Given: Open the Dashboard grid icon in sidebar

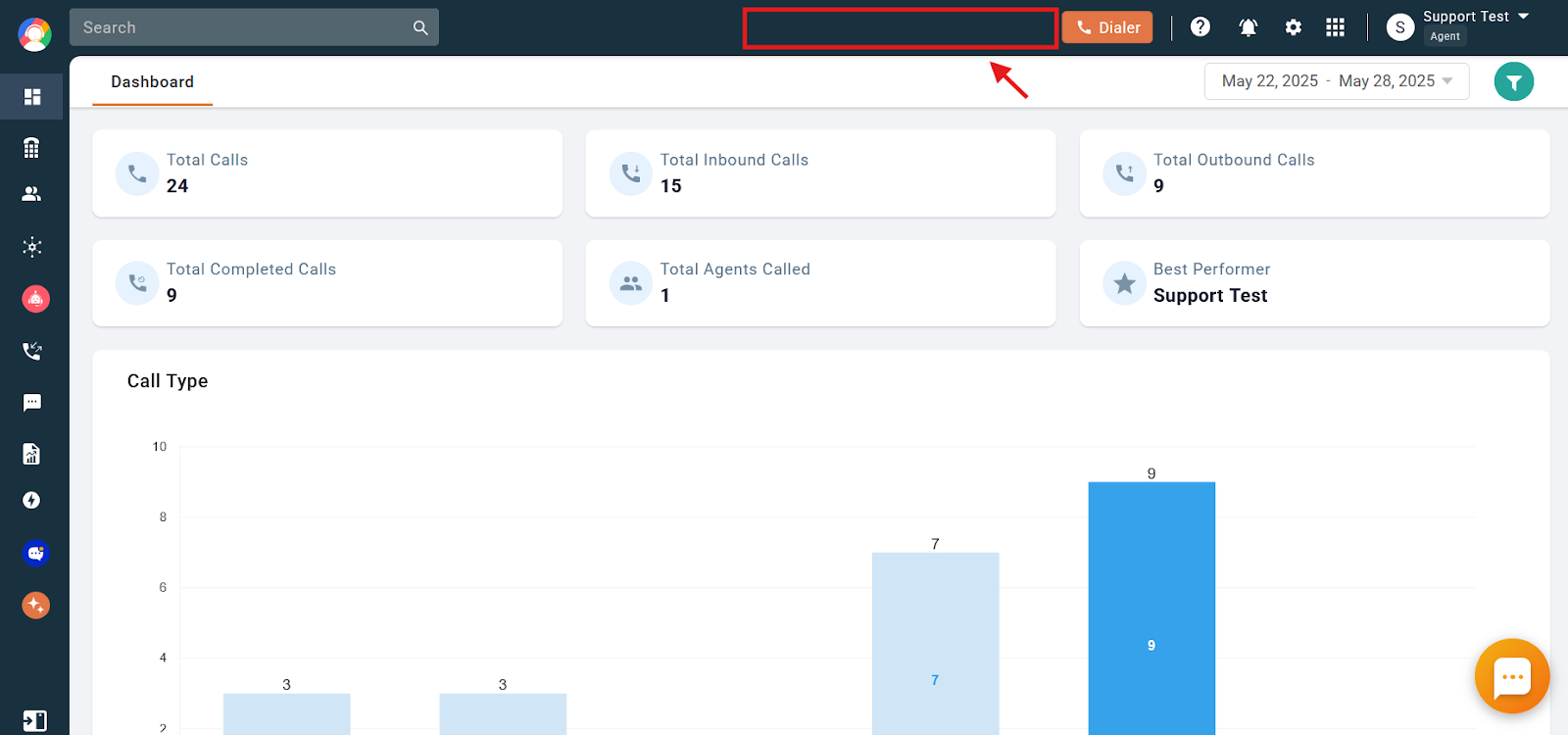Looking at the screenshot, I should (x=32, y=97).
